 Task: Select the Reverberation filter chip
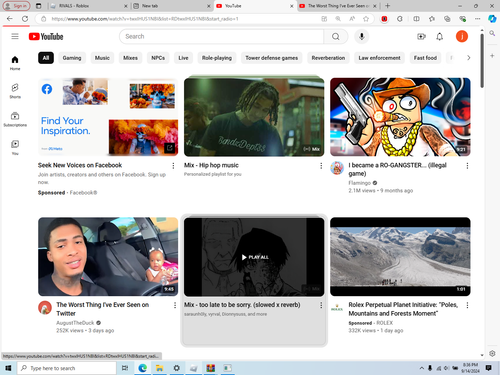(x=328, y=58)
